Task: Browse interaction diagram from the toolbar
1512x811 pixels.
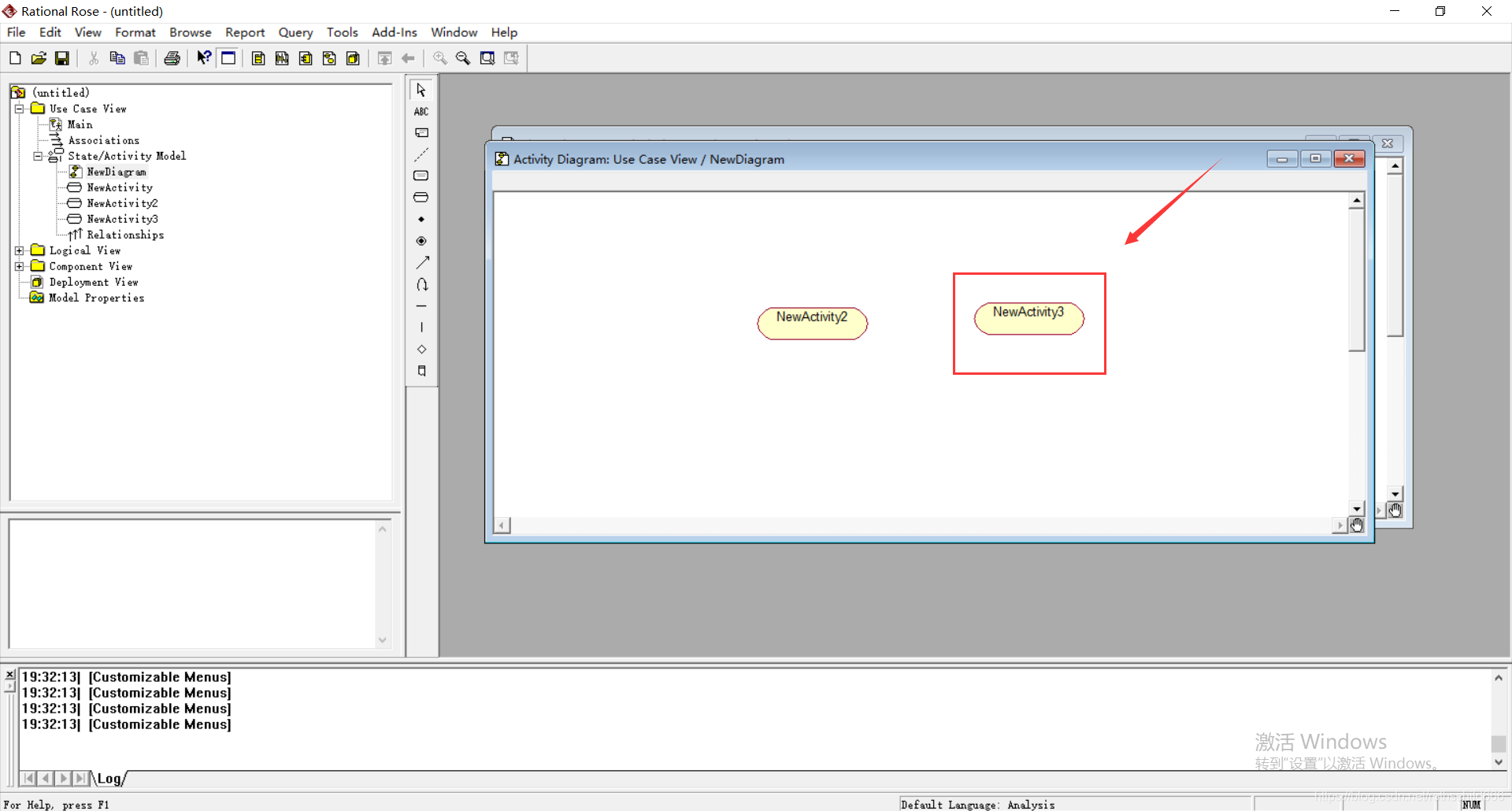Action: point(282,58)
